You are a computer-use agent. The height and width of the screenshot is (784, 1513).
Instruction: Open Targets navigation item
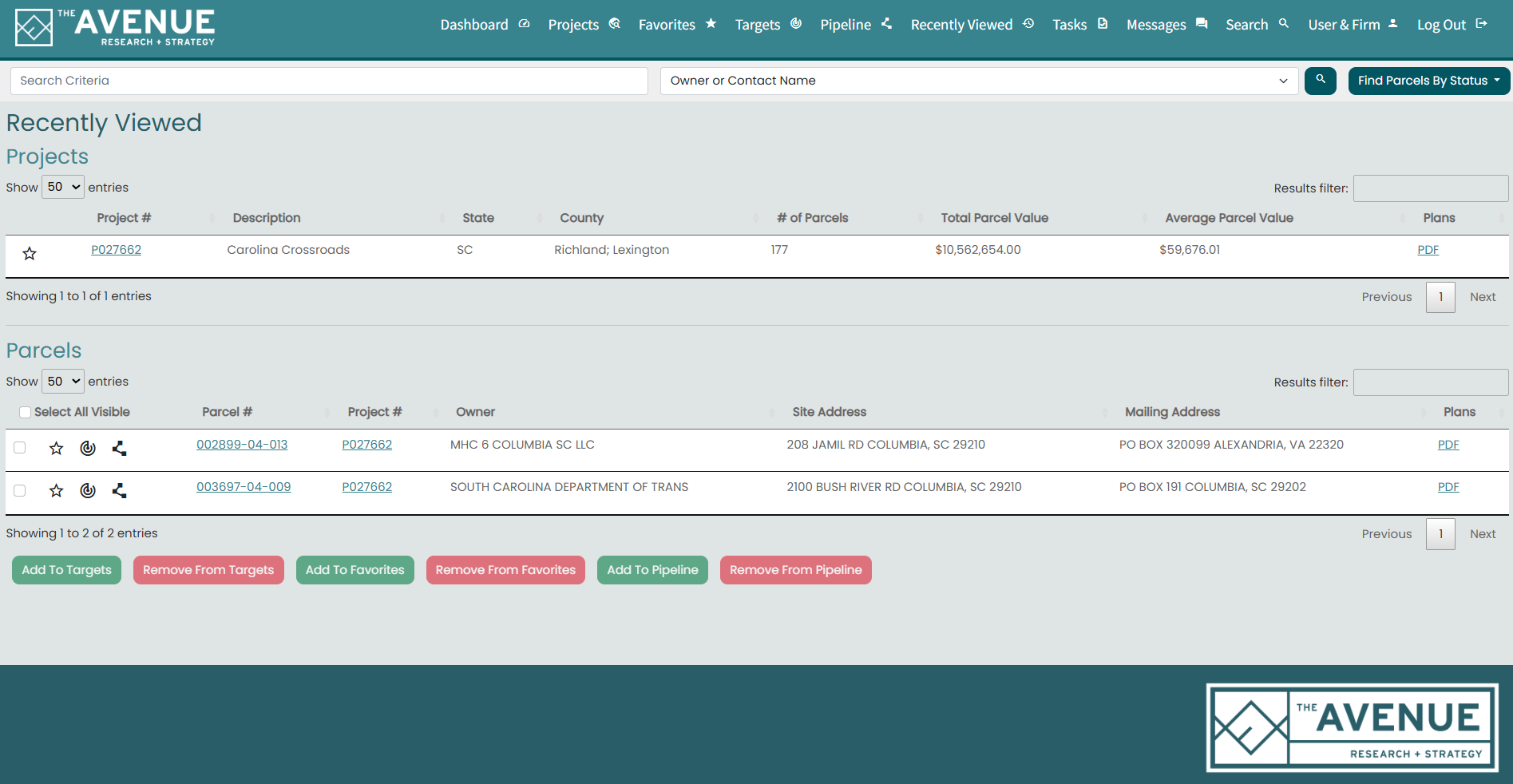point(768,25)
